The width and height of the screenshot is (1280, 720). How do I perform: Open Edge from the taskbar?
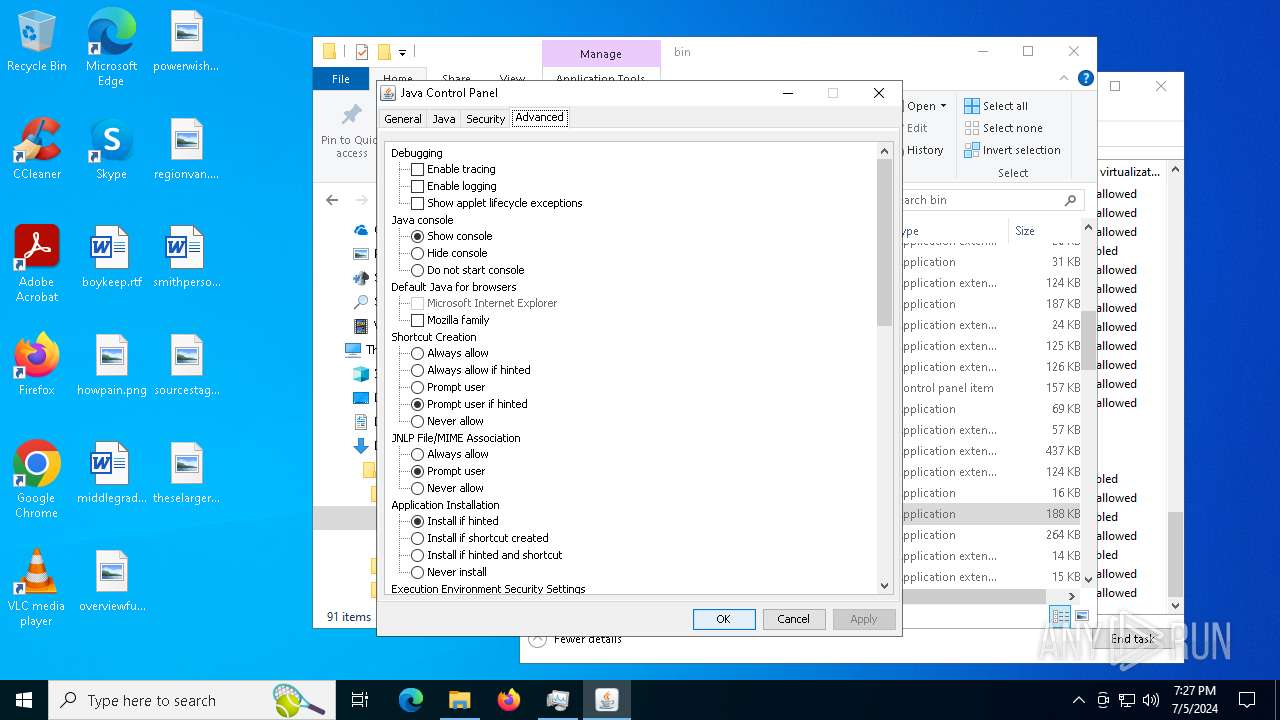411,700
